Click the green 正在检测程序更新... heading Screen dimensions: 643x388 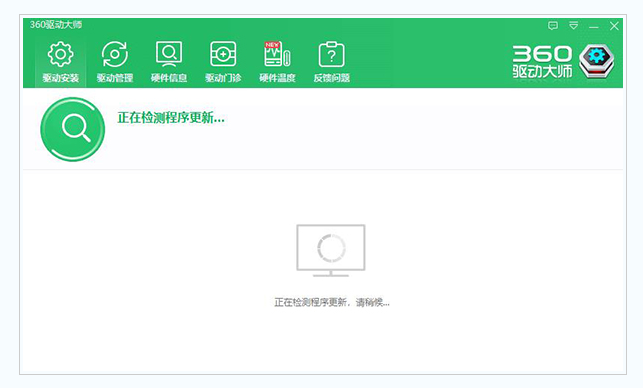point(171,118)
